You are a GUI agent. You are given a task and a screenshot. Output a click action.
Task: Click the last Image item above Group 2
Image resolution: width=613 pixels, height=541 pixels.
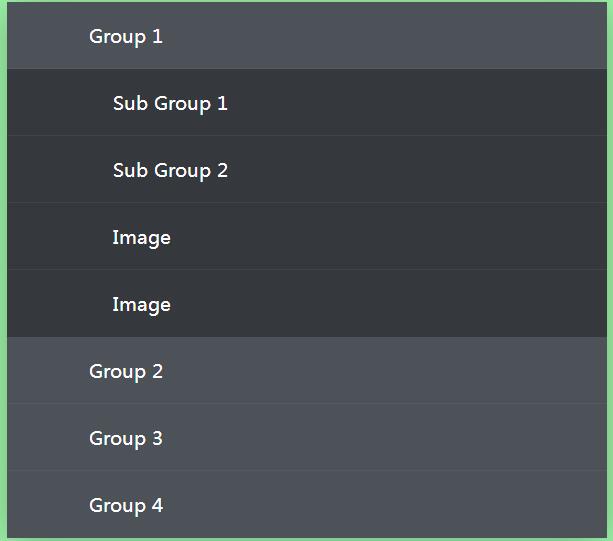click(141, 304)
